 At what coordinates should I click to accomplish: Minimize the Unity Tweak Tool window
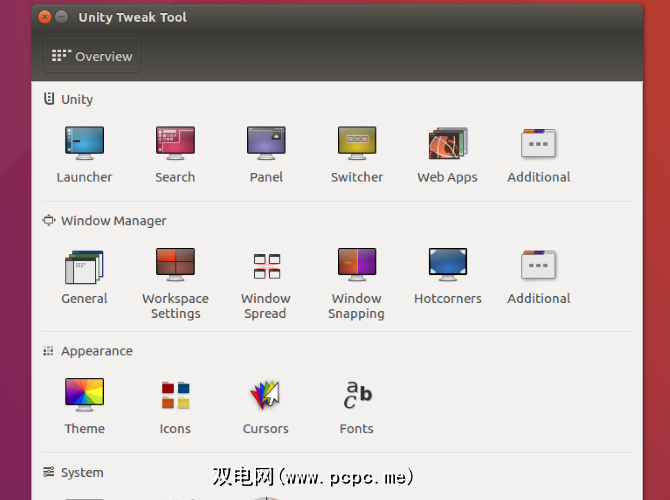pos(62,17)
